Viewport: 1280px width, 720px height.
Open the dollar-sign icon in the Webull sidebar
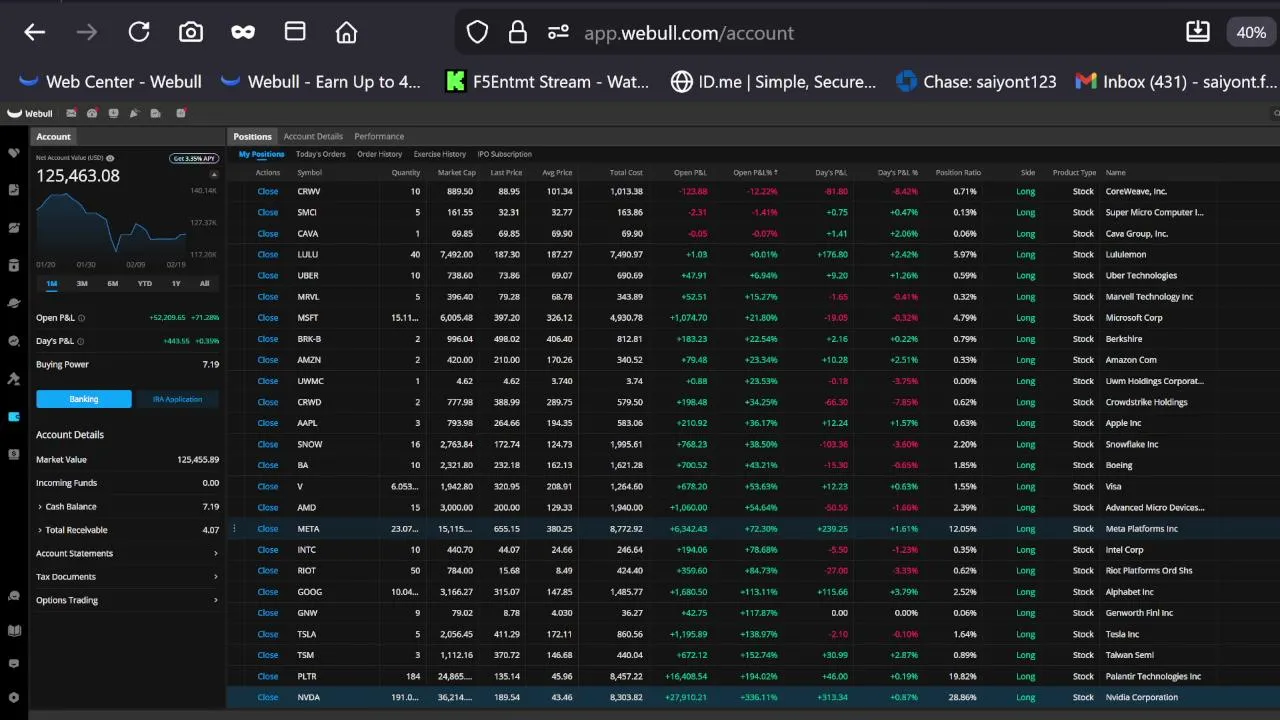pos(14,454)
